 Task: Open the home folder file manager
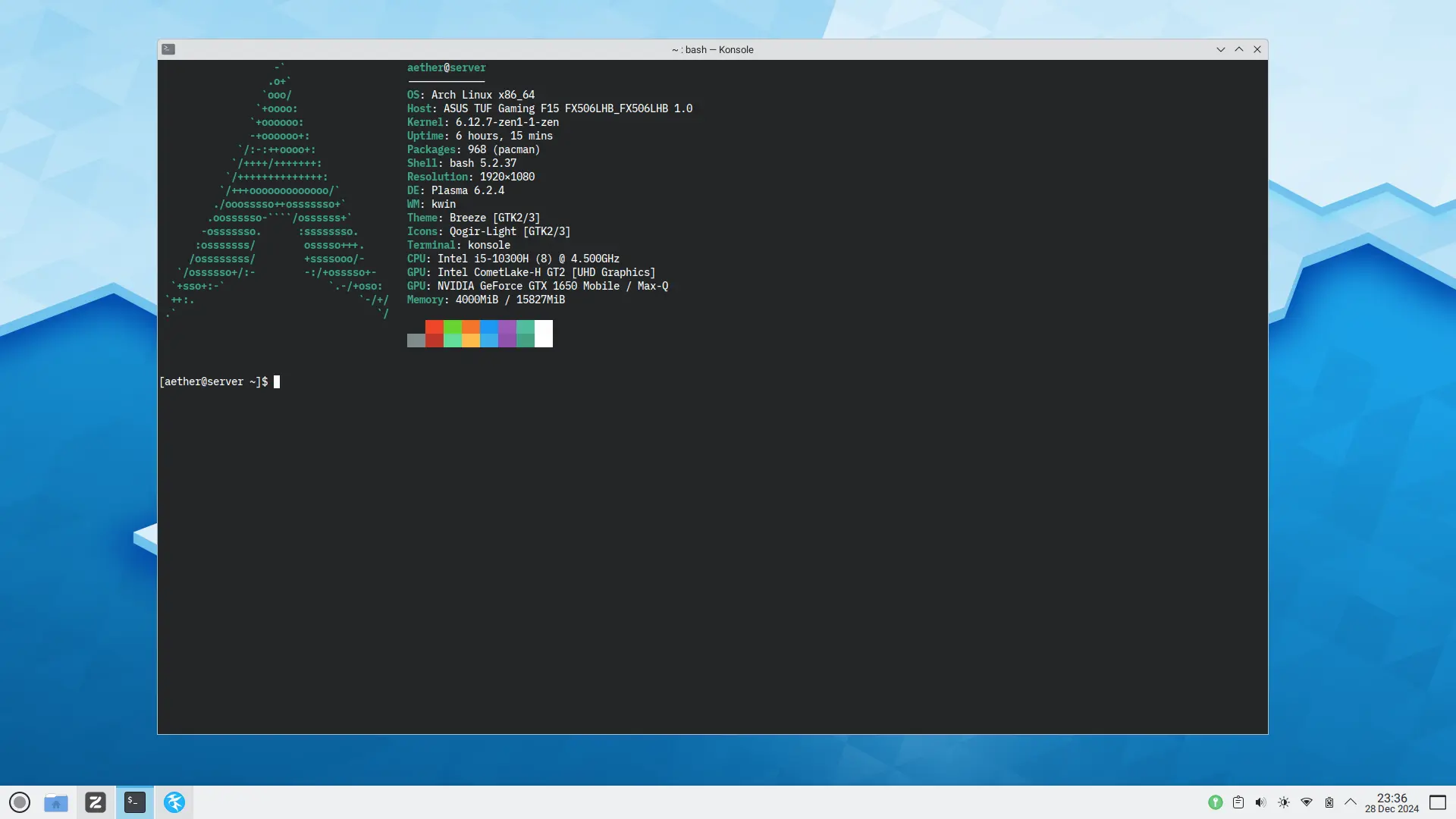pyautogui.click(x=56, y=802)
